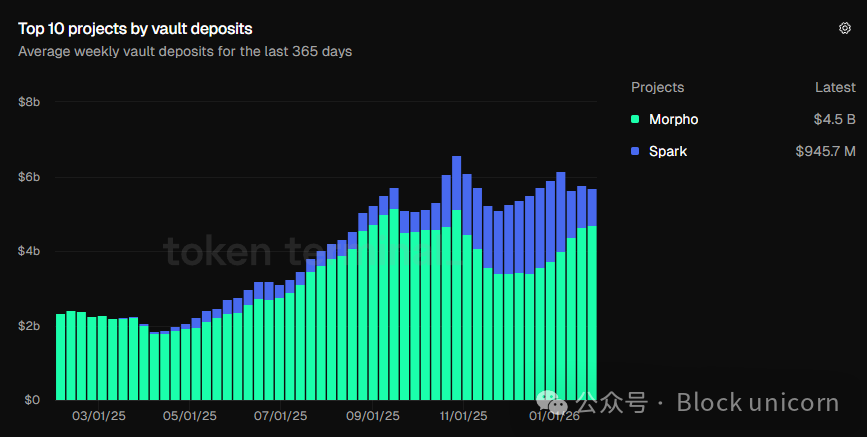
Task: Click the $8b y-axis label
Action: (28, 102)
